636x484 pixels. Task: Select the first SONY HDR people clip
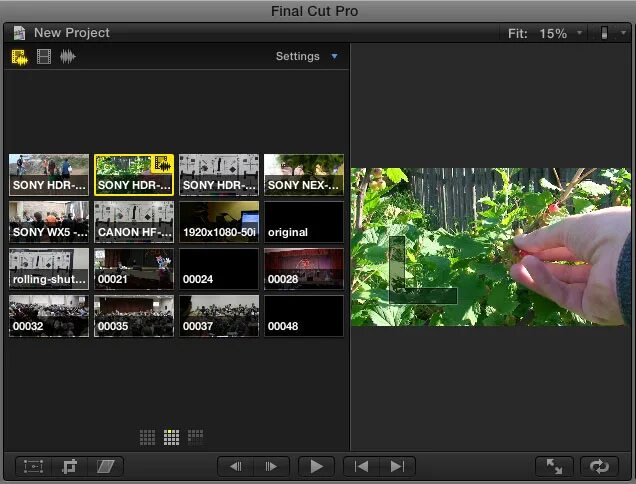(49, 174)
